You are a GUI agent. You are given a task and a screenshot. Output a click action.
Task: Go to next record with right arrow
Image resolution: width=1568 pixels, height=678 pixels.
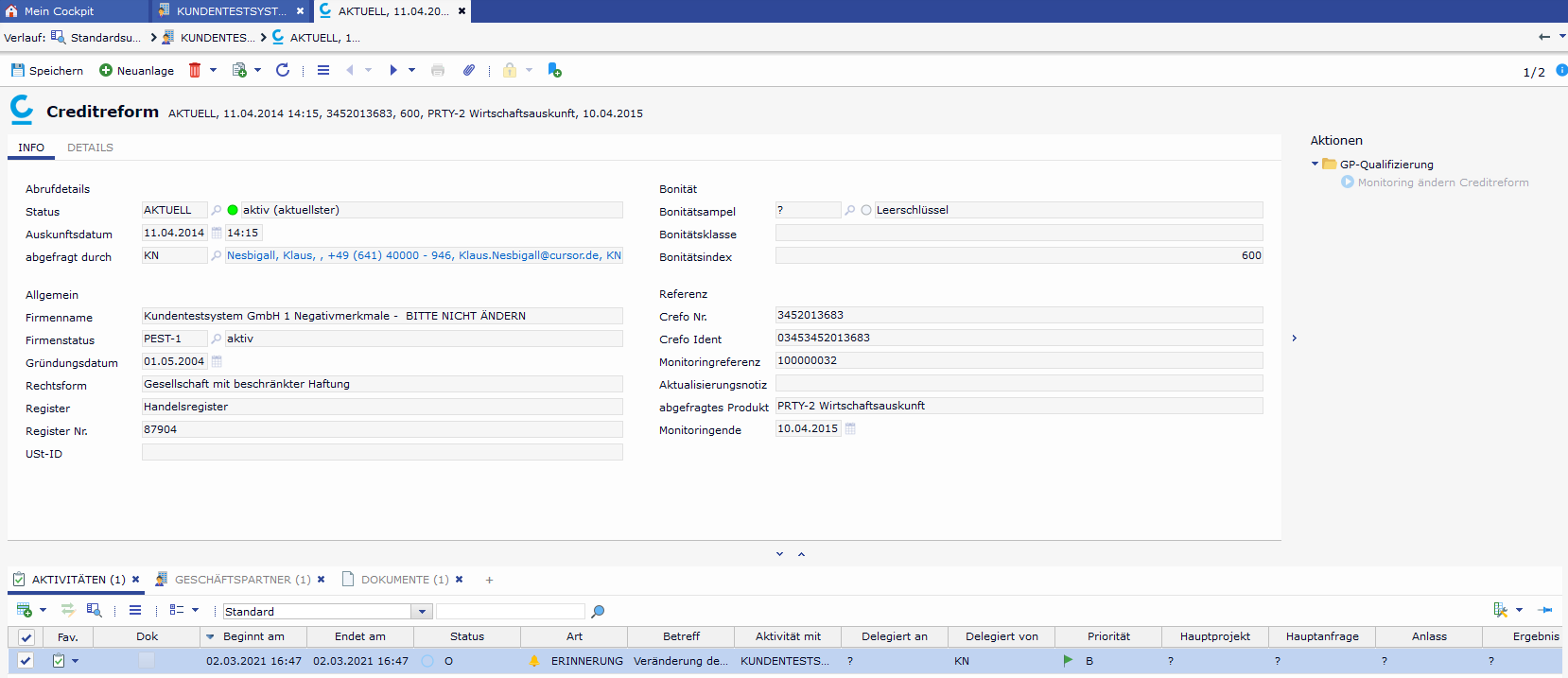pos(393,70)
